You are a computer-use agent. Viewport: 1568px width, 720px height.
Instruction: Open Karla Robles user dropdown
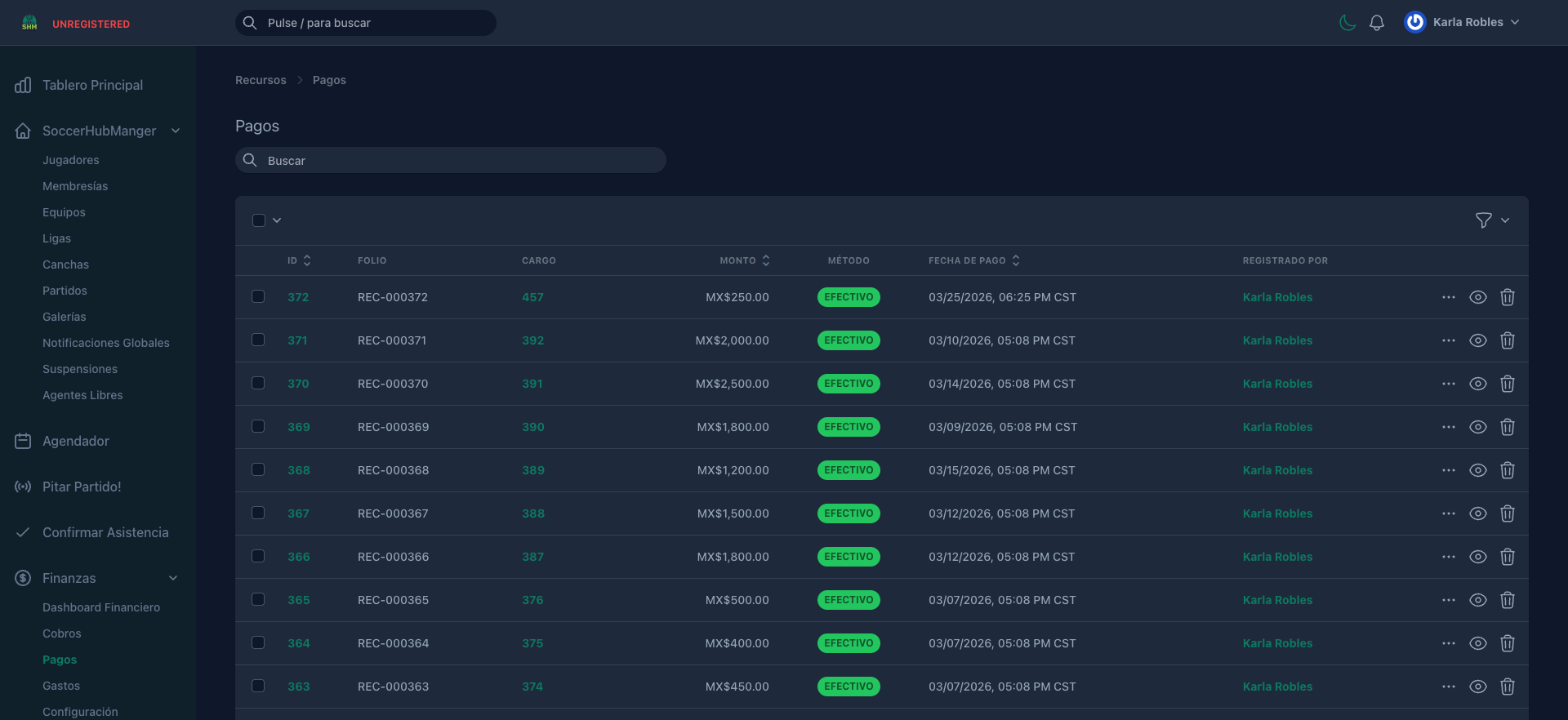tap(1462, 23)
